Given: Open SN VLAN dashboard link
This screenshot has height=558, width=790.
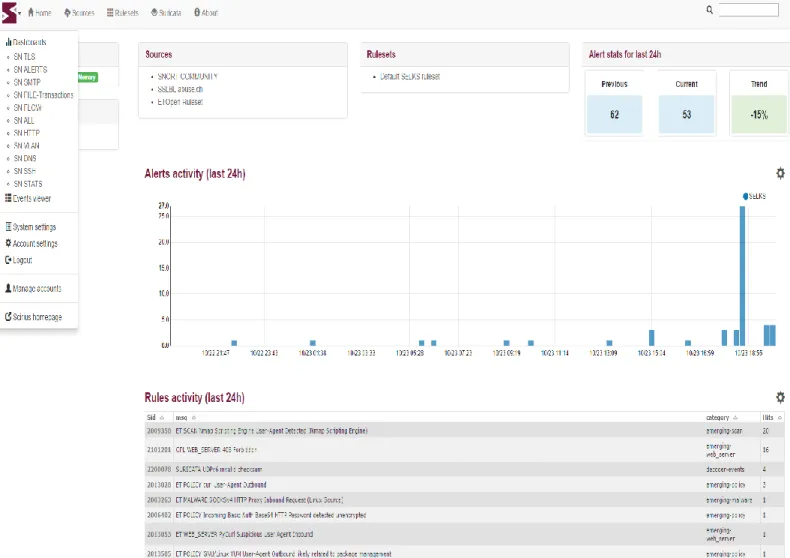Looking at the screenshot, I should pyautogui.click(x=26, y=146).
